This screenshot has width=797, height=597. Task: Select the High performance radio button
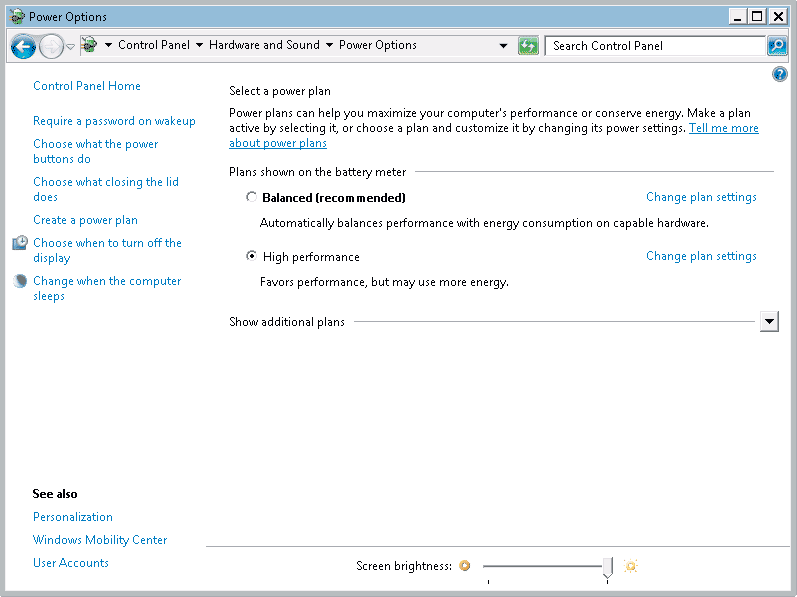tap(251, 256)
